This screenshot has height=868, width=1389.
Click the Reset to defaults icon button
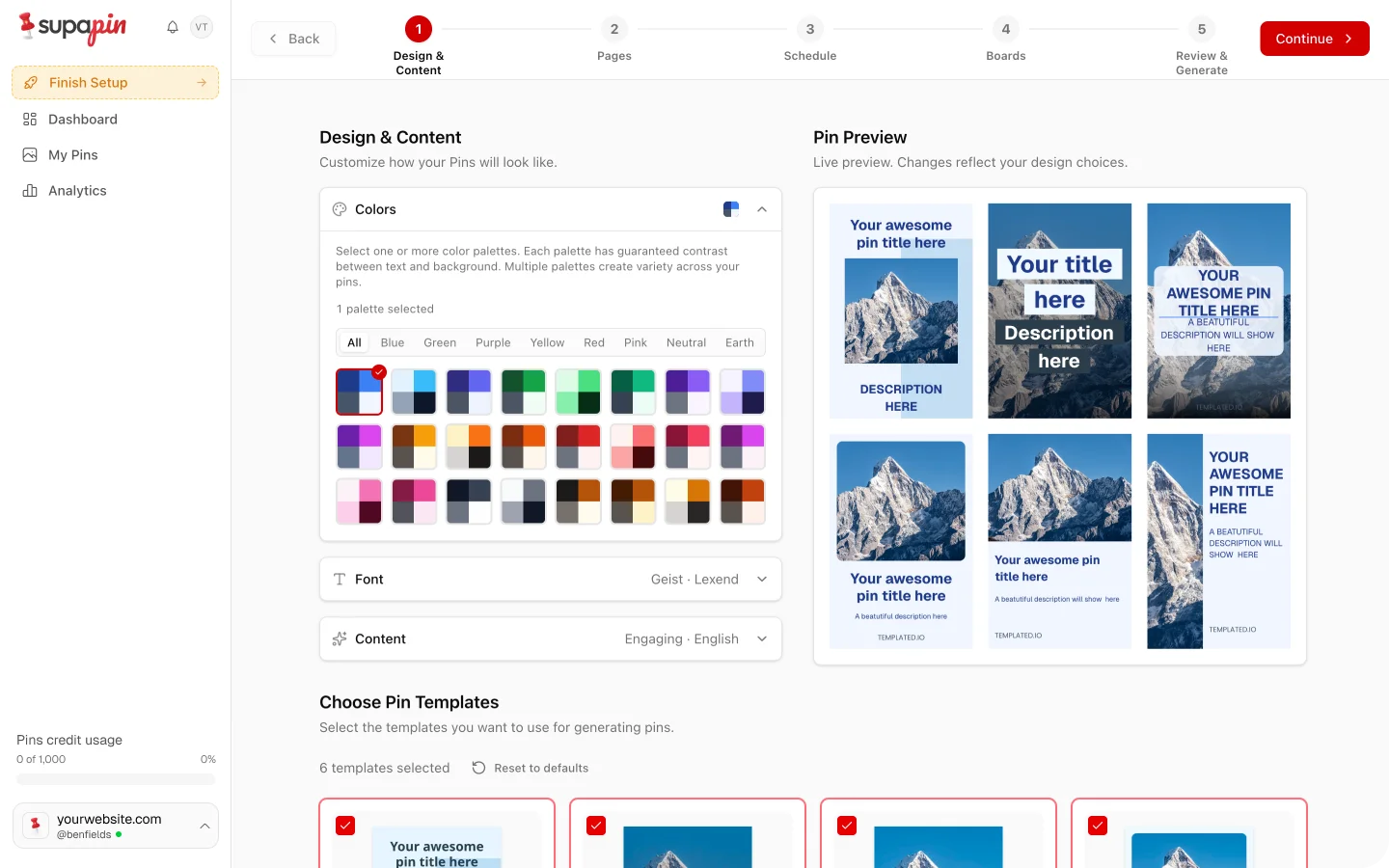[478, 768]
